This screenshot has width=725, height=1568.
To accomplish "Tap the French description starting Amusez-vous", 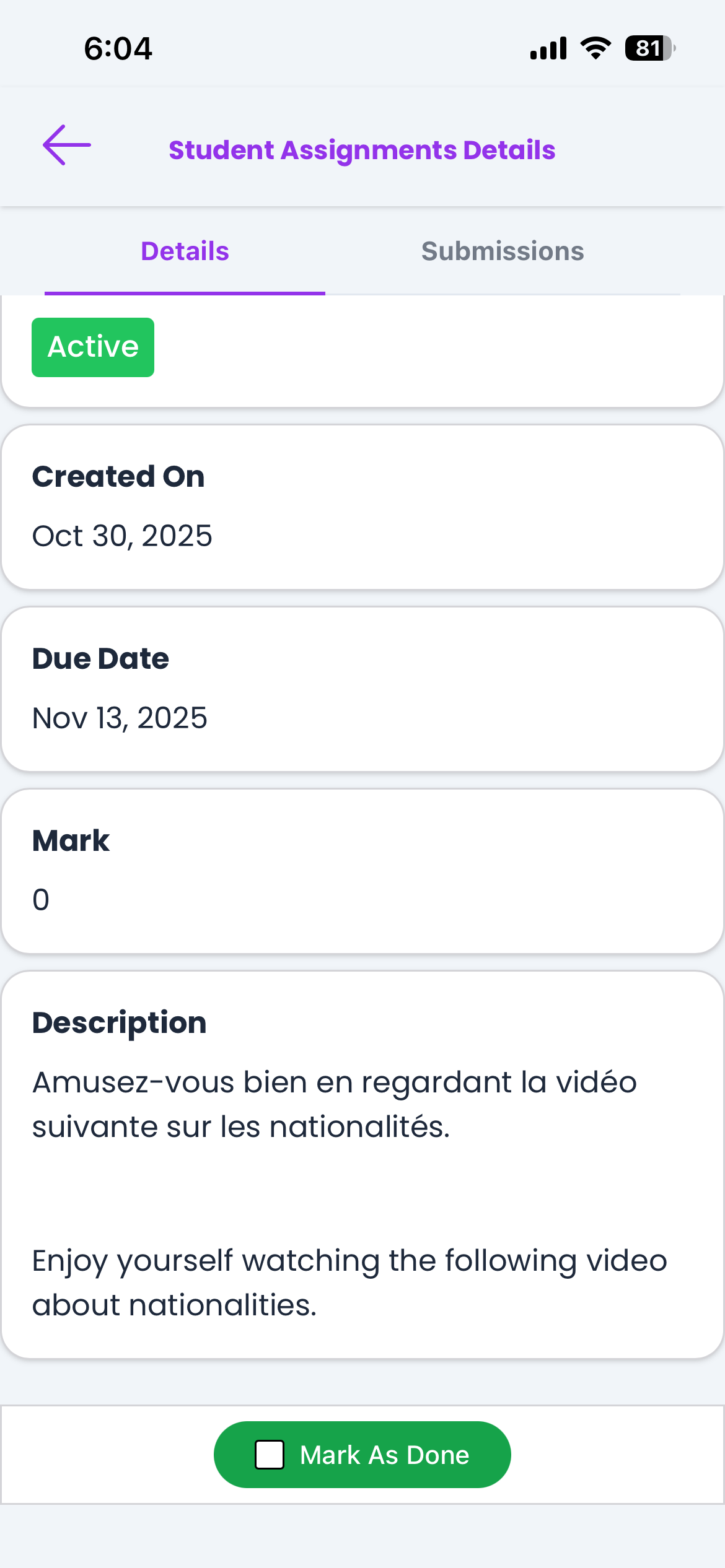I will [x=335, y=1104].
